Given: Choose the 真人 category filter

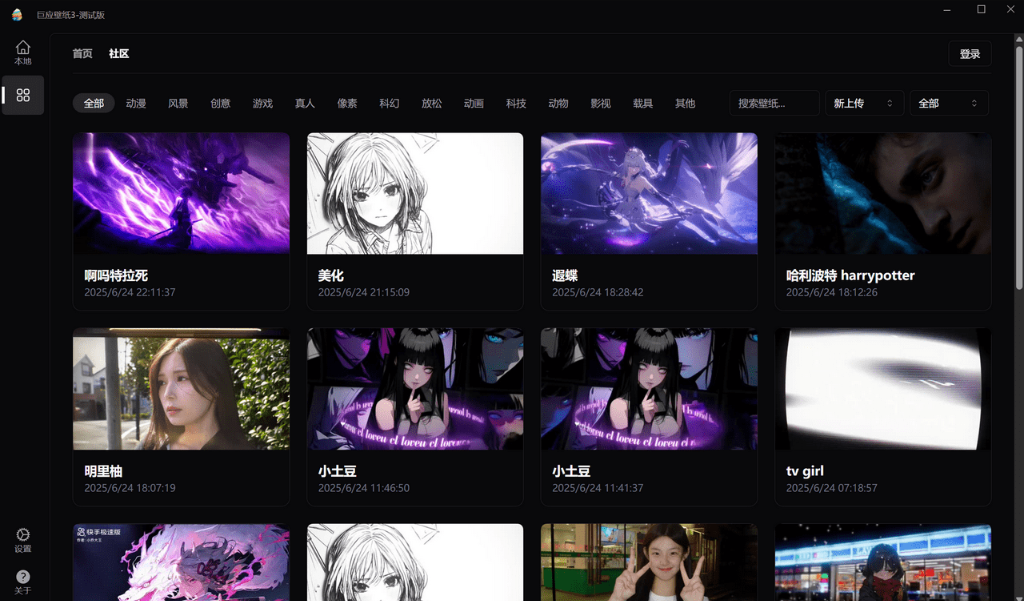Looking at the screenshot, I should pos(304,103).
